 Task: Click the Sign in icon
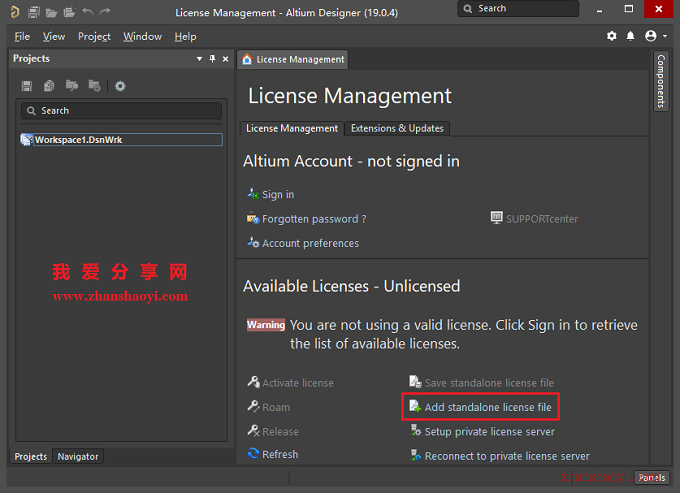[x=253, y=194]
